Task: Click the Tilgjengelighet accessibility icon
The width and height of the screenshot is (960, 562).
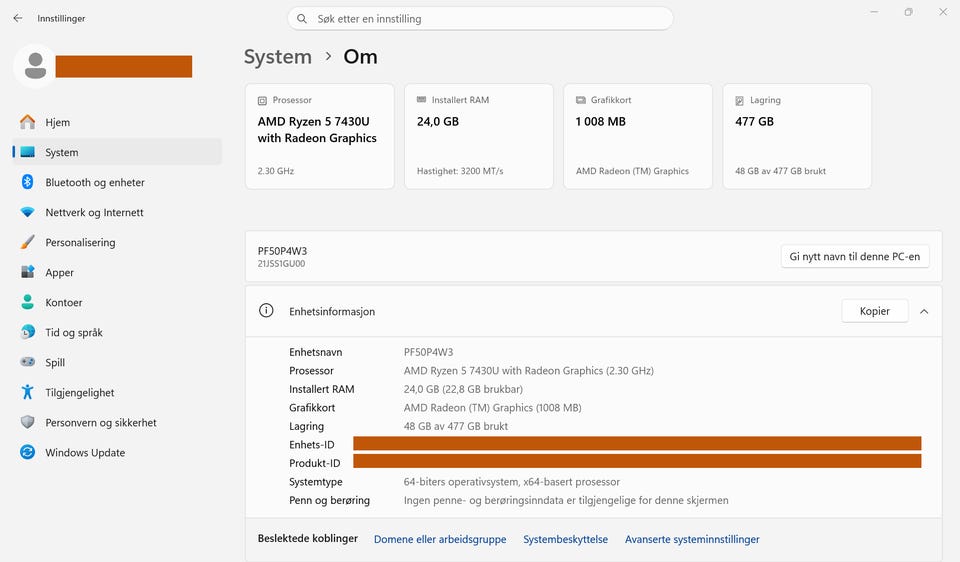Action: click(28, 392)
